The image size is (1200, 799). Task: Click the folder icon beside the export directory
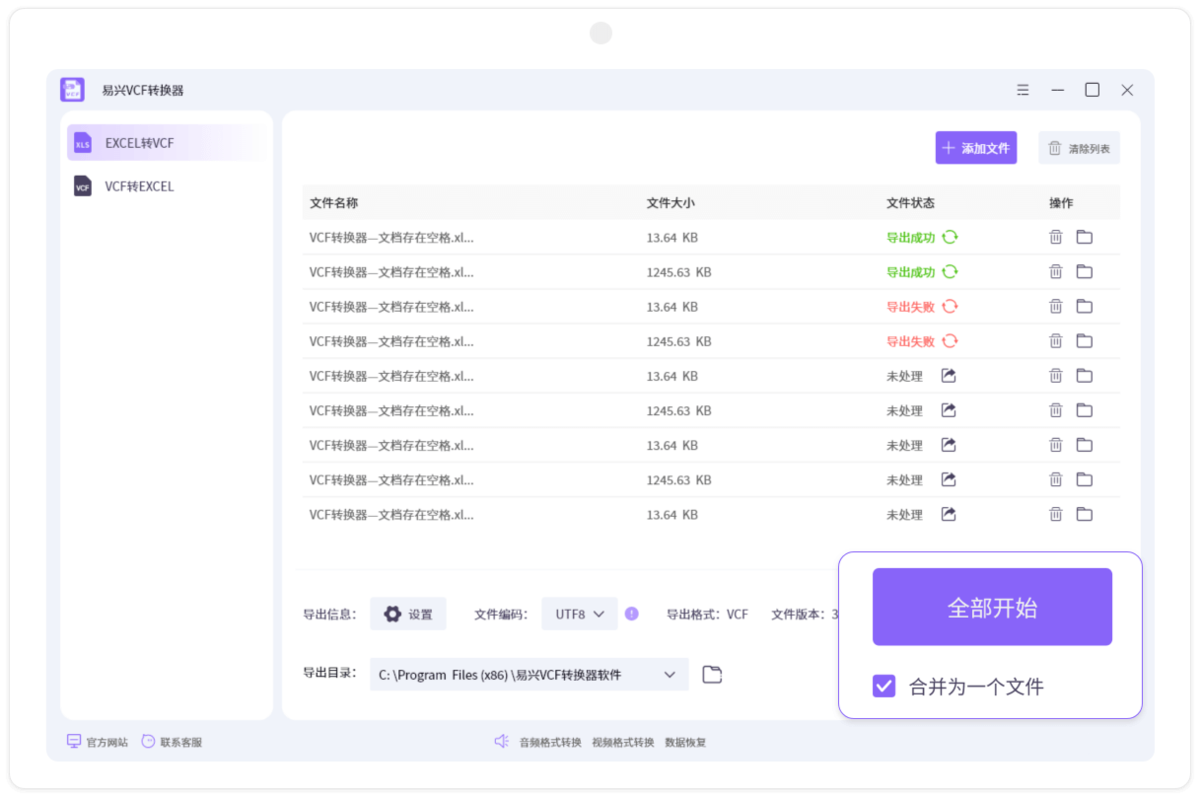click(x=711, y=674)
